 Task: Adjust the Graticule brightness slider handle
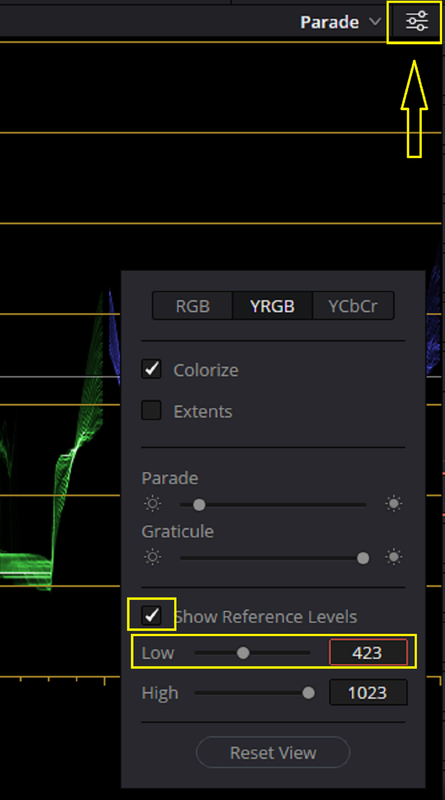coord(363,558)
